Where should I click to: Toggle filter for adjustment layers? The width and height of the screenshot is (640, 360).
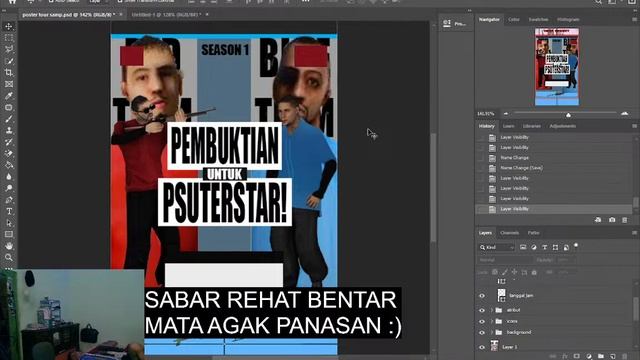(534, 247)
